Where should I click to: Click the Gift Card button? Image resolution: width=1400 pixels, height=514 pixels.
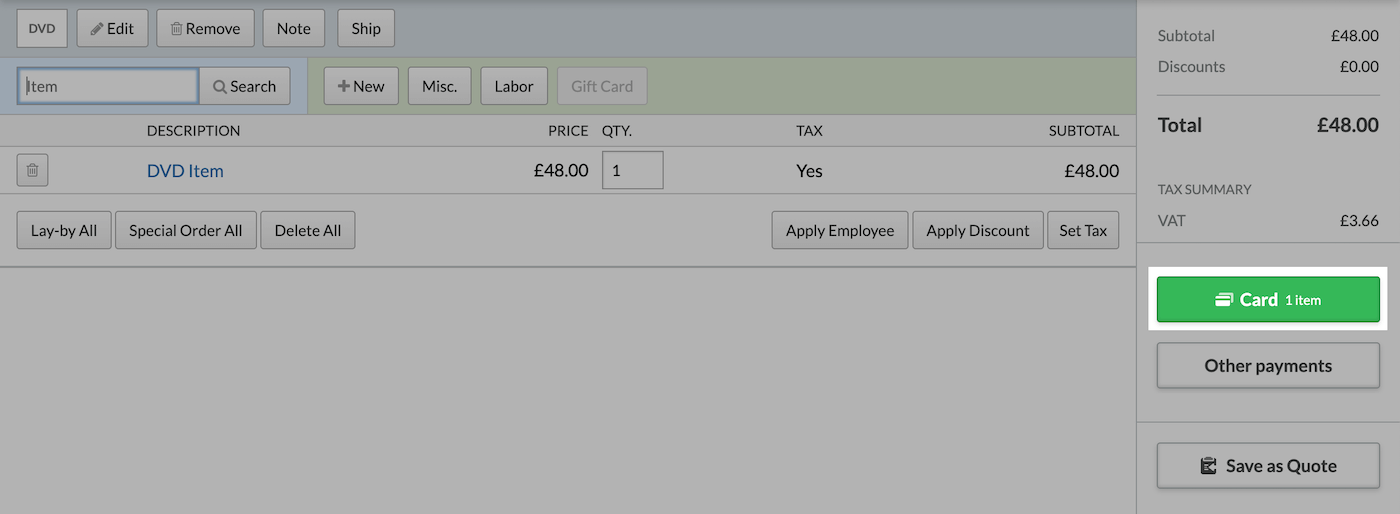click(602, 86)
